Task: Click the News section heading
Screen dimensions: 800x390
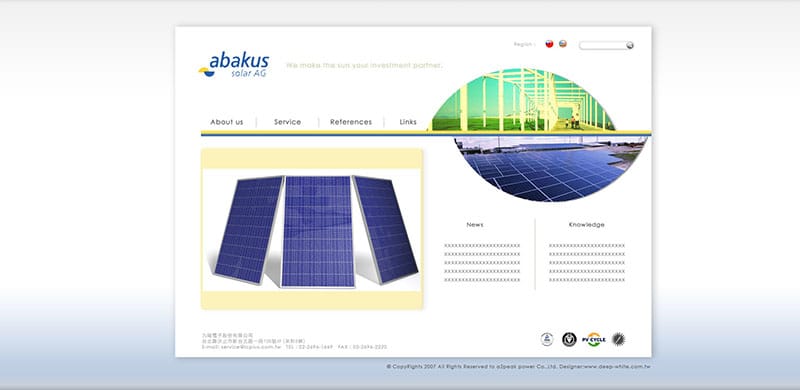Action: (474, 225)
